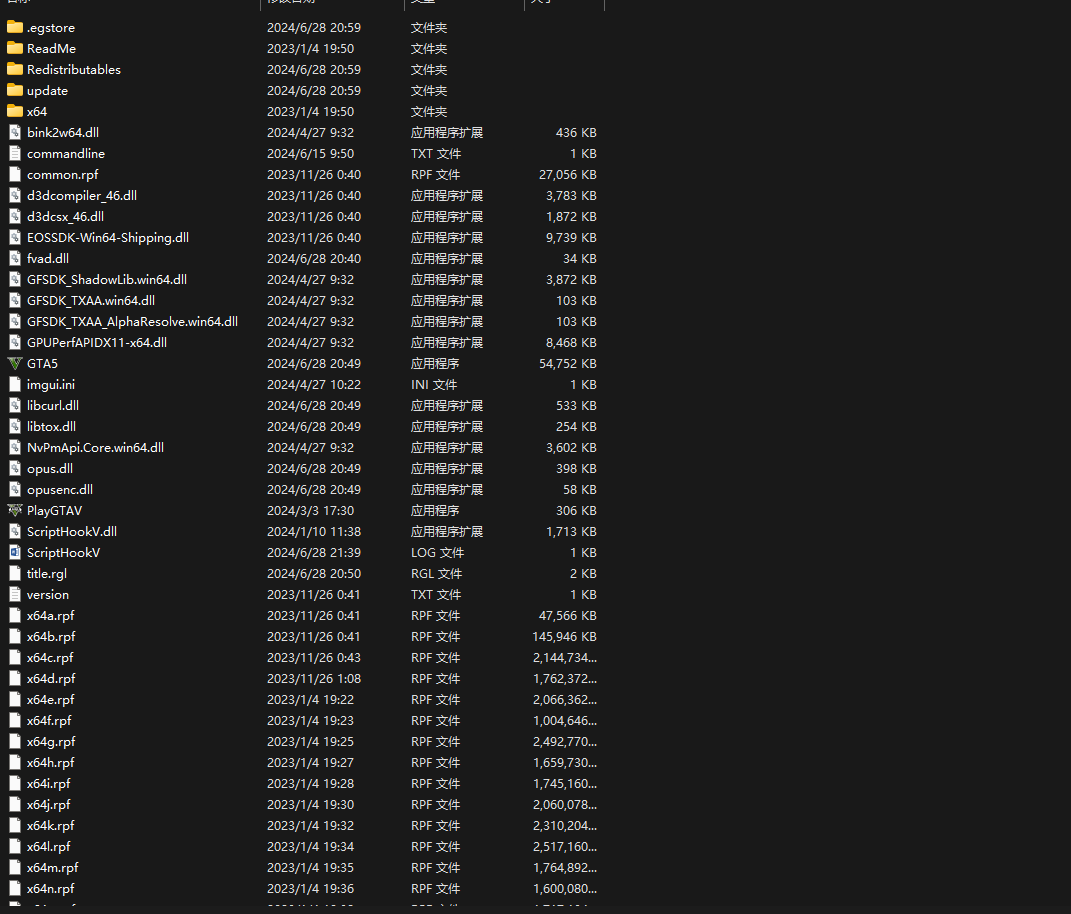The image size is (1071, 914).
Task: Select the fvad.dll file icon
Action: (15, 258)
